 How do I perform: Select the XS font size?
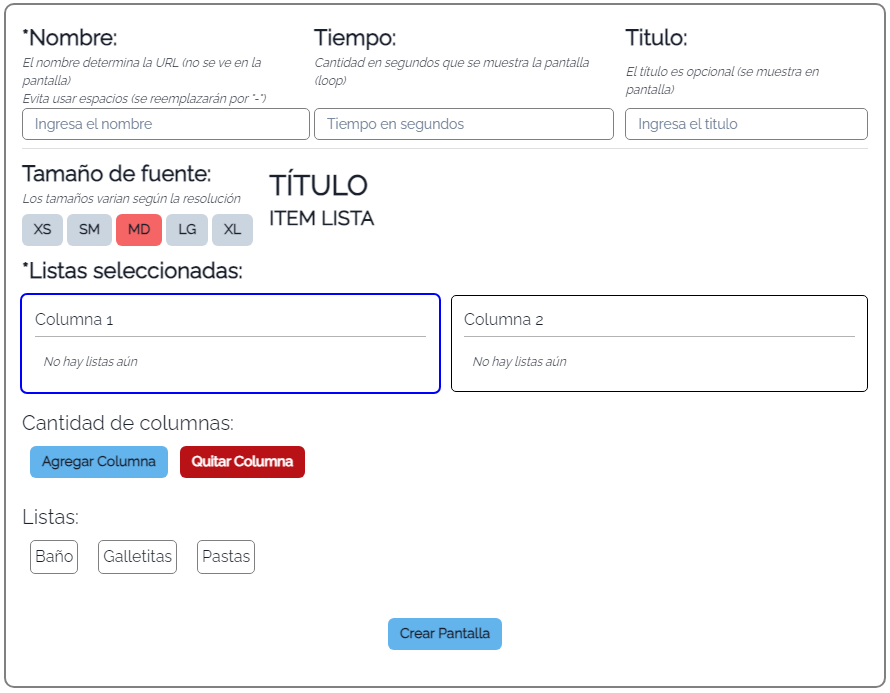coord(43,230)
